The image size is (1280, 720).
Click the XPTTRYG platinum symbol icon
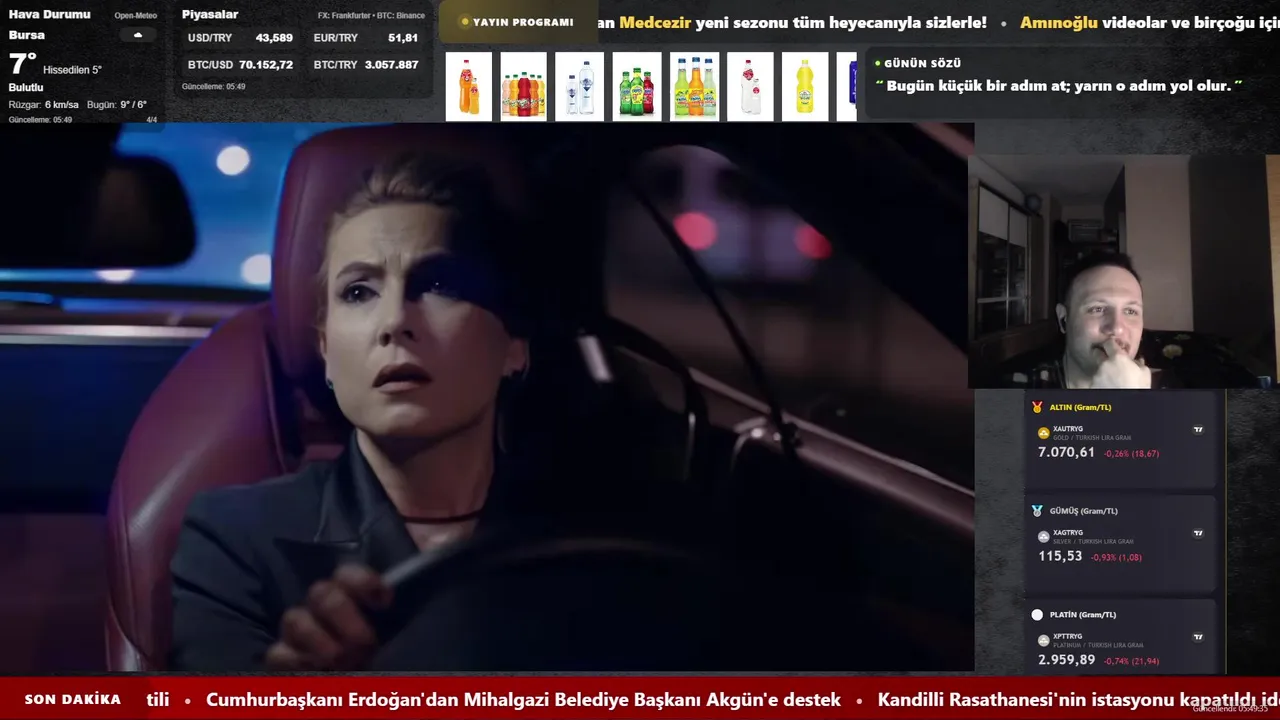[x=1044, y=640]
